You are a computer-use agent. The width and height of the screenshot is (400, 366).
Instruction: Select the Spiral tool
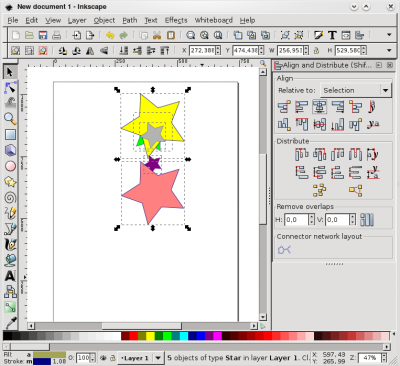[10, 197]
